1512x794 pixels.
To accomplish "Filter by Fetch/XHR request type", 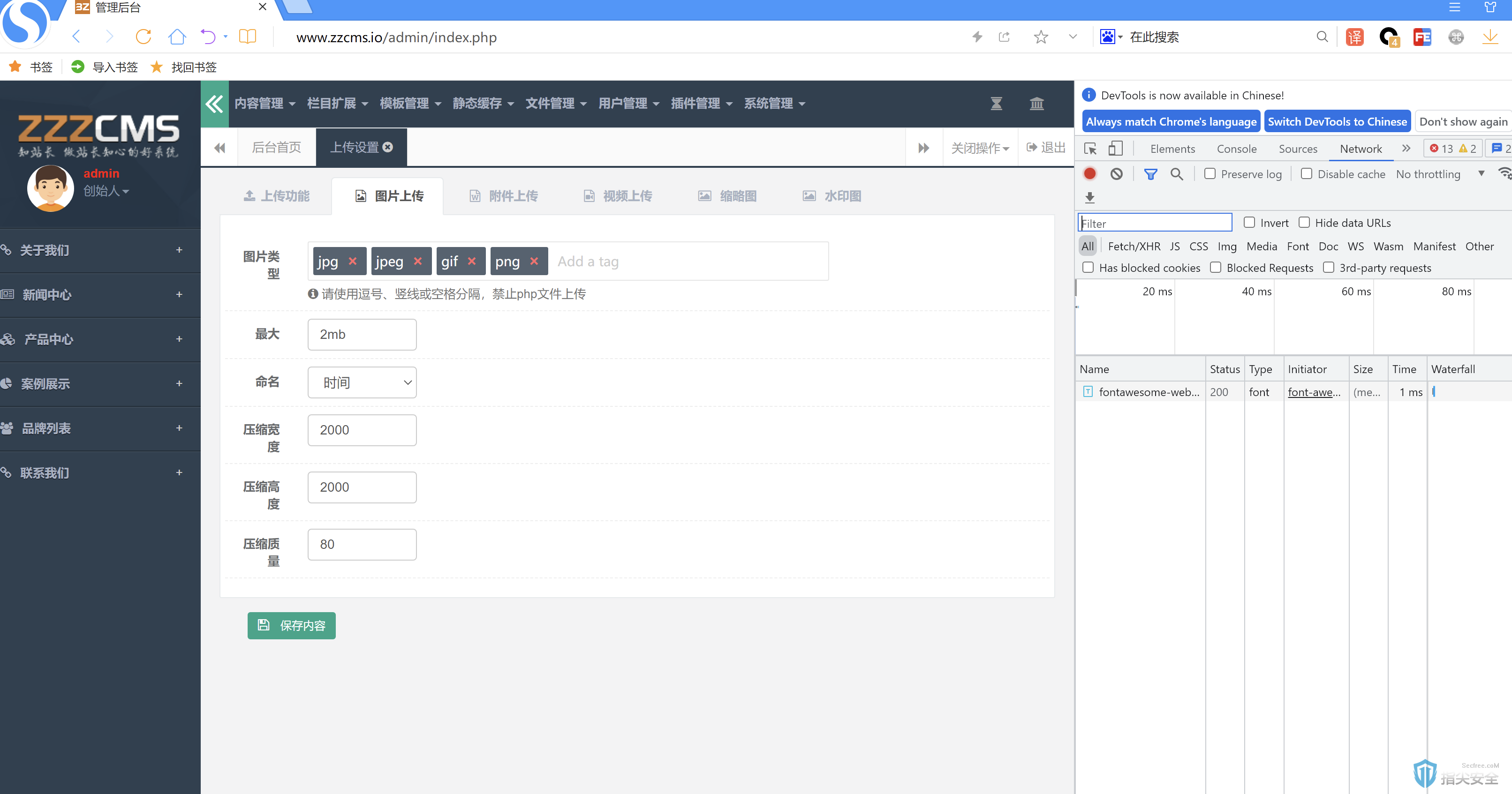I will (1134, 246).
